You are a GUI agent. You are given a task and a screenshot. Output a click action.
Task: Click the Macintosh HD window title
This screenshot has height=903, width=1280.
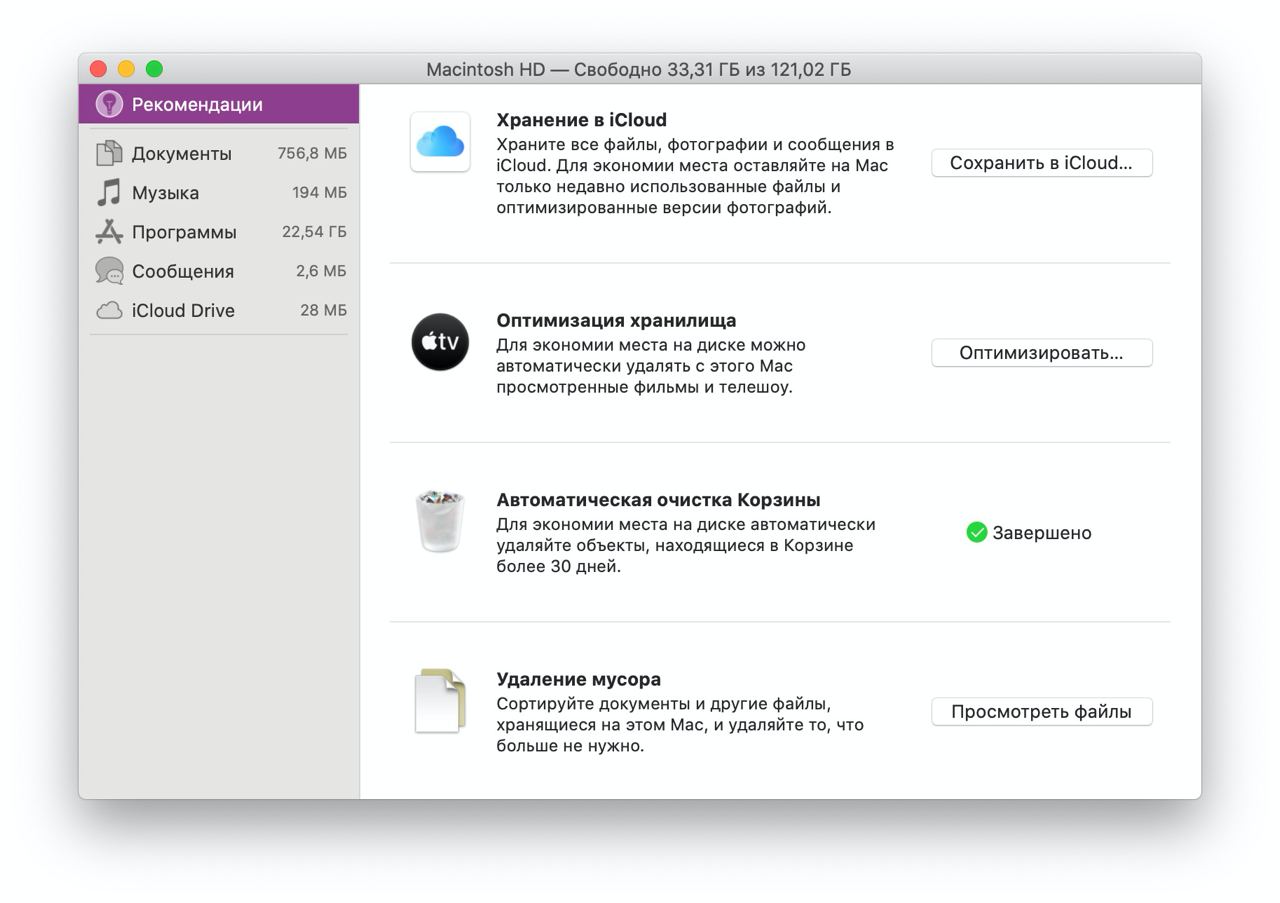point(639,69)
